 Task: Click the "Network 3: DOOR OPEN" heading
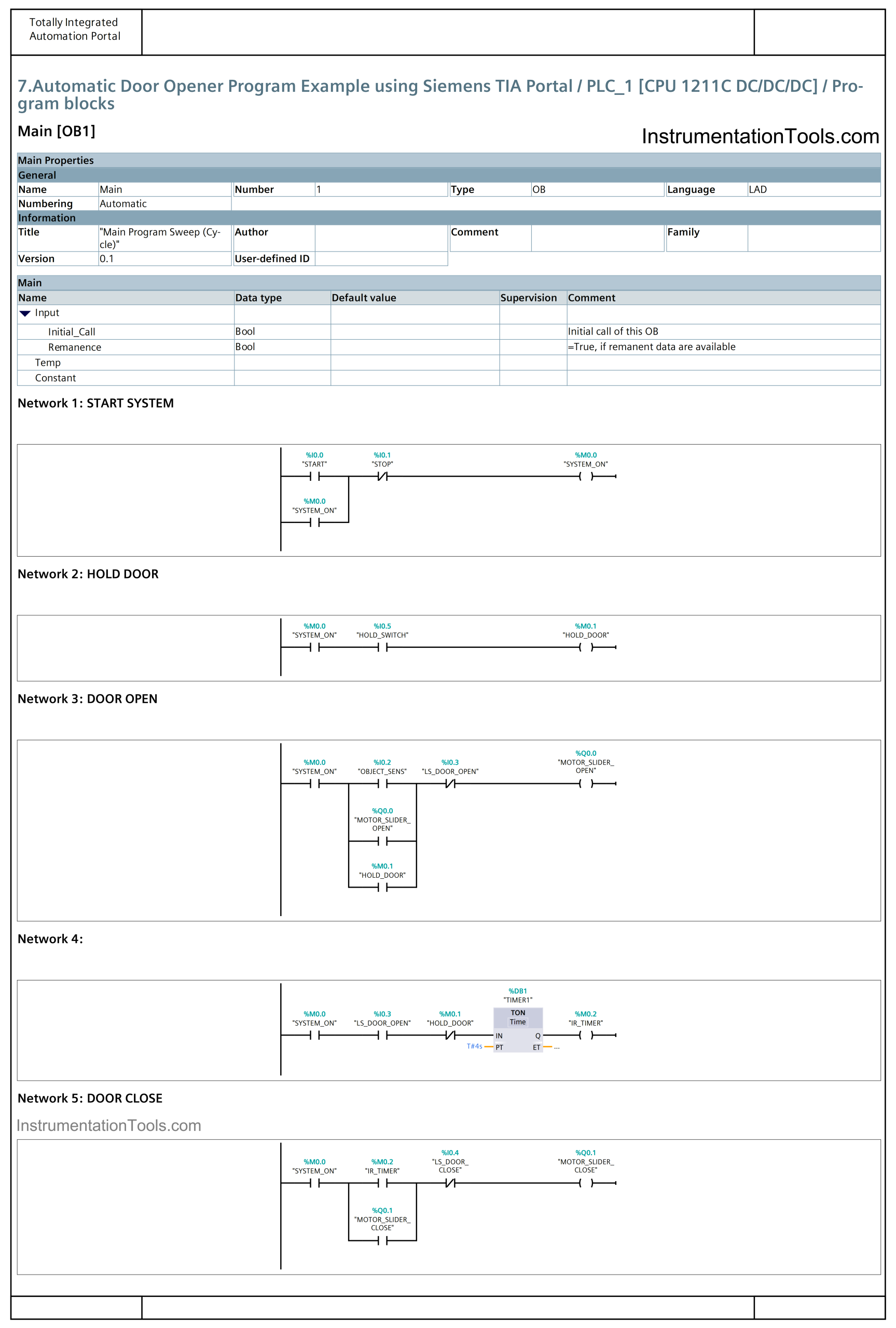88,699
